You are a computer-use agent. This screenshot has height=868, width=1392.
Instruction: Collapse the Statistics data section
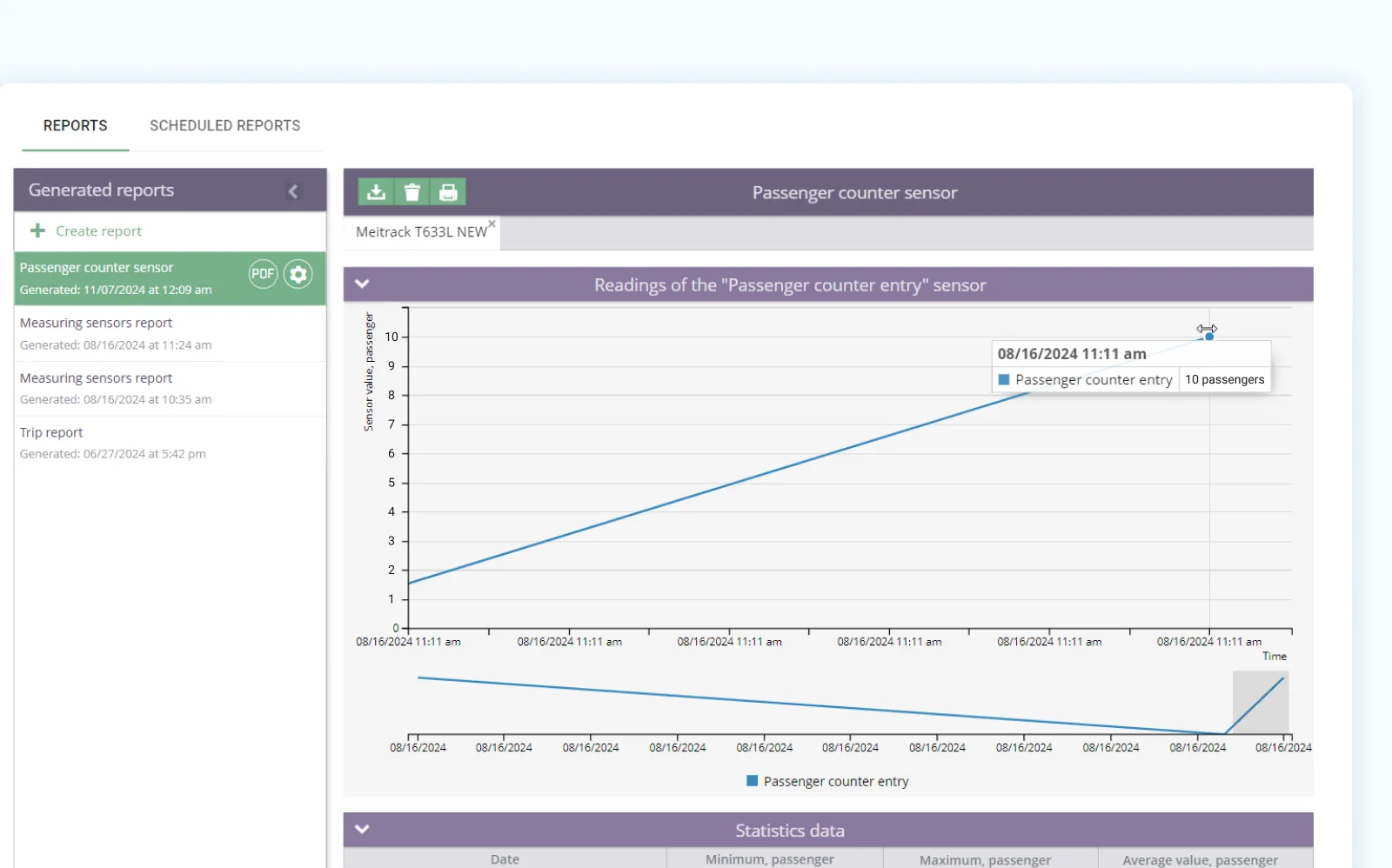[x=363, y=829]
